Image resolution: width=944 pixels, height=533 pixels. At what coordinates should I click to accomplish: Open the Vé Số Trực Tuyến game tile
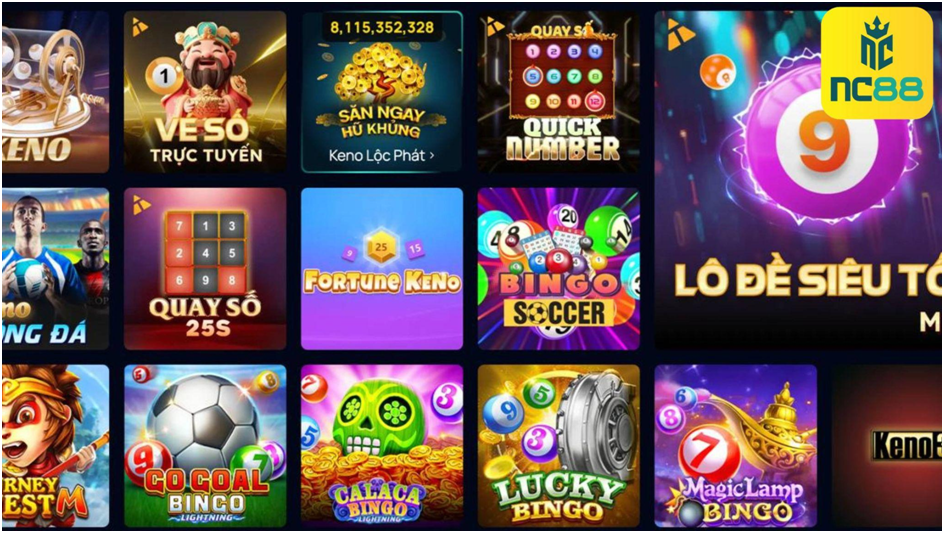[205, 92]
